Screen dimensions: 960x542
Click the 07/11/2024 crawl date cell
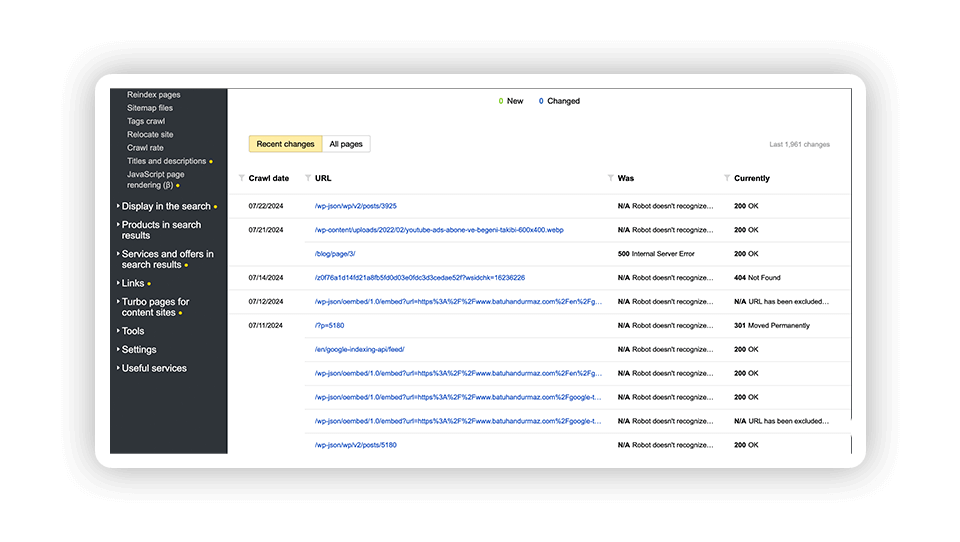[x=266, y=325]
